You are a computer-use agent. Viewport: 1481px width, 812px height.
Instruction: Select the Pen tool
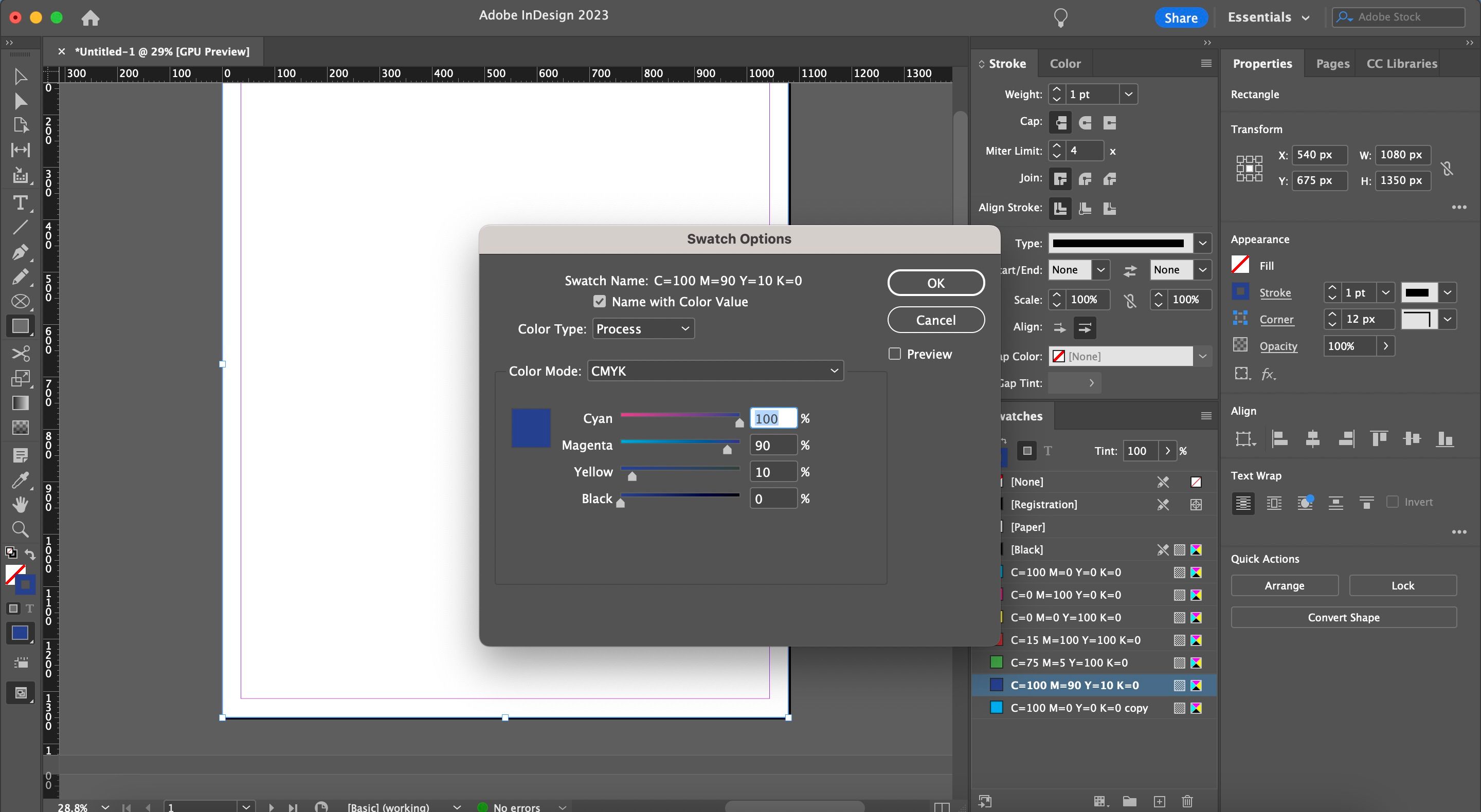[x=21, y=252]
